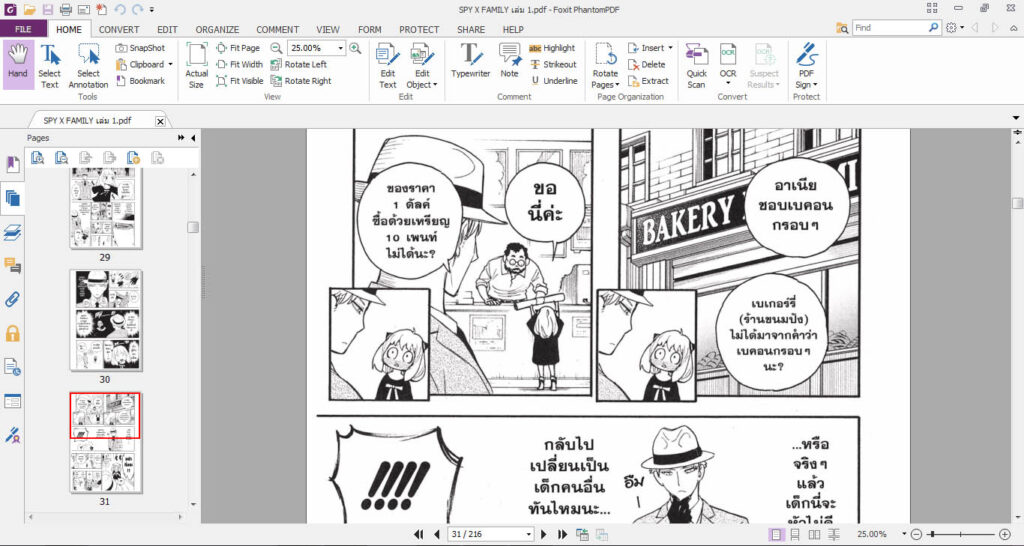Start a Quick Scan
Image resolution: width=1024 pixels, height=546 pixels.
click(x=697, y=66)
